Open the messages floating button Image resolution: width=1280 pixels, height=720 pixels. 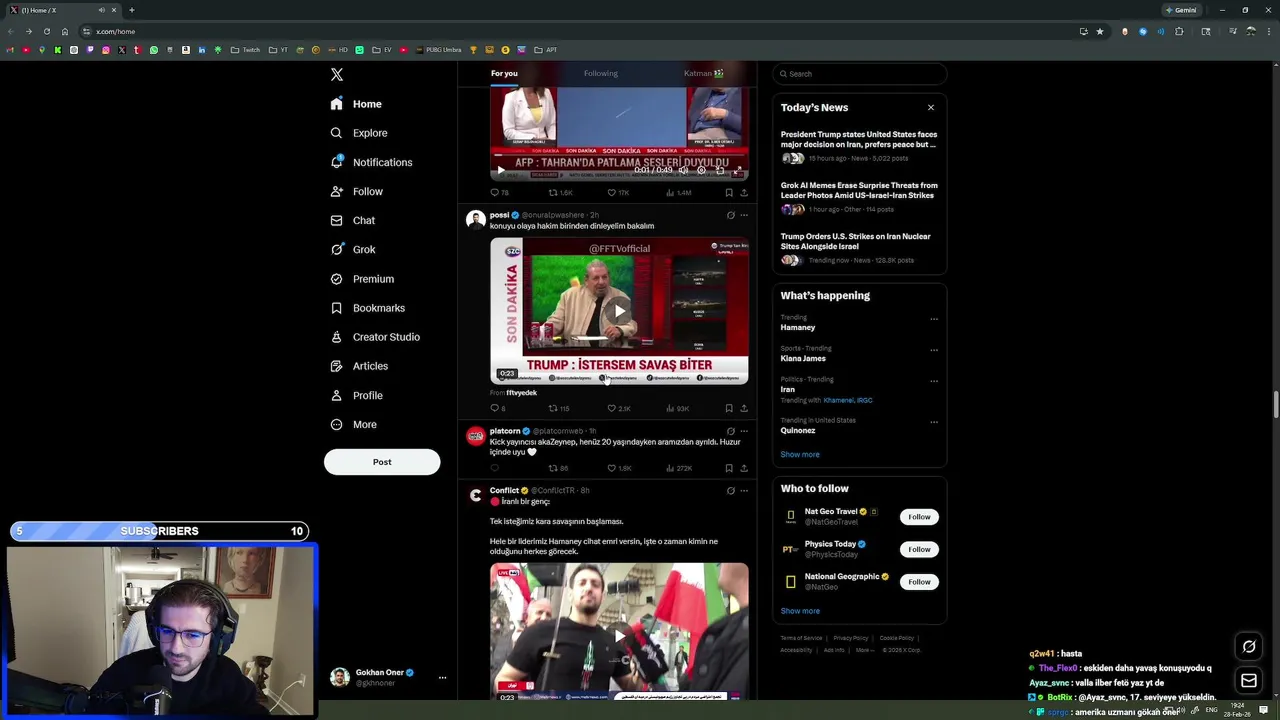click(1249, 681)
